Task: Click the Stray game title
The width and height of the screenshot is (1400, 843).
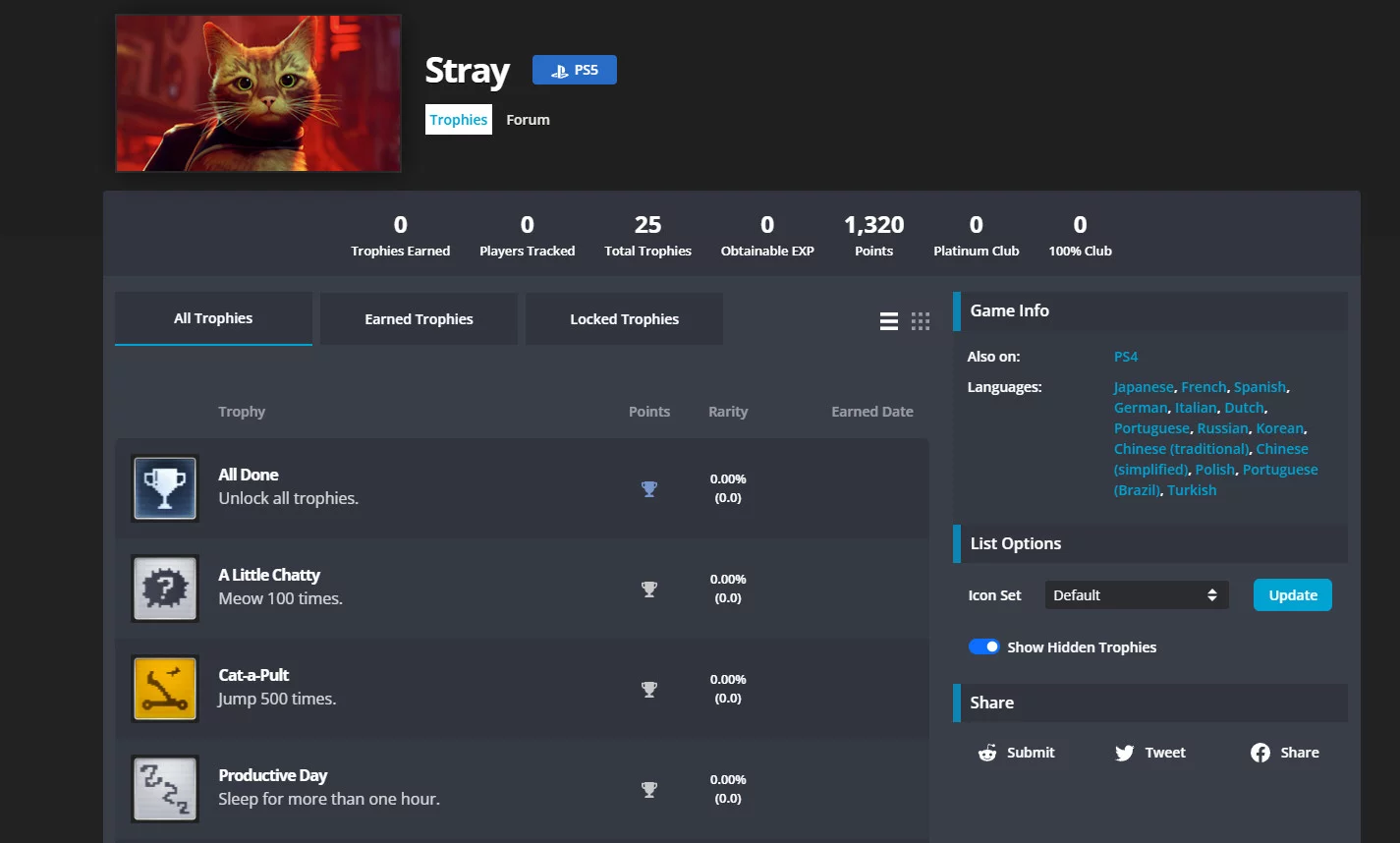Action: tap(468, 71)
